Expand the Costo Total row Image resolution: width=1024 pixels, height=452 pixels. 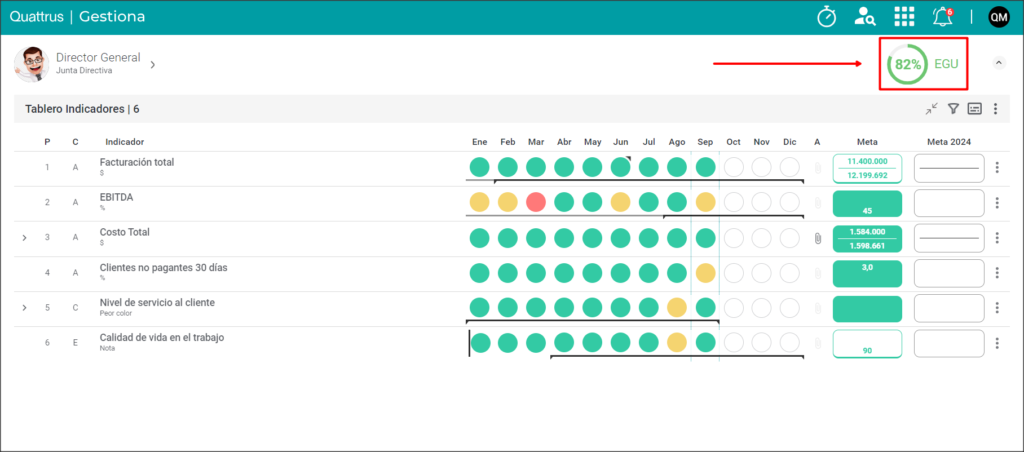pyautogui.click(x=24, y=238)
